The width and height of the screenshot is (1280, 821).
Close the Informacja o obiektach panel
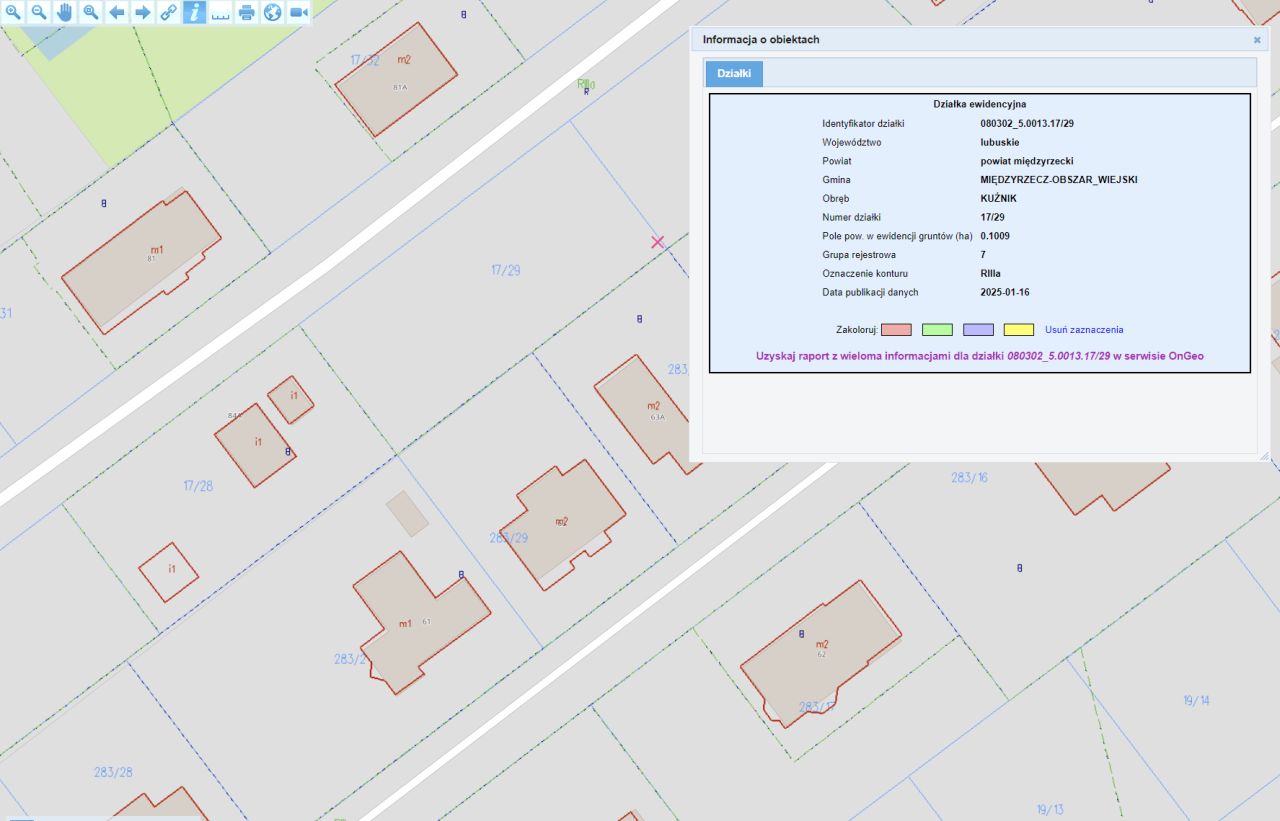coord(1257,40)
